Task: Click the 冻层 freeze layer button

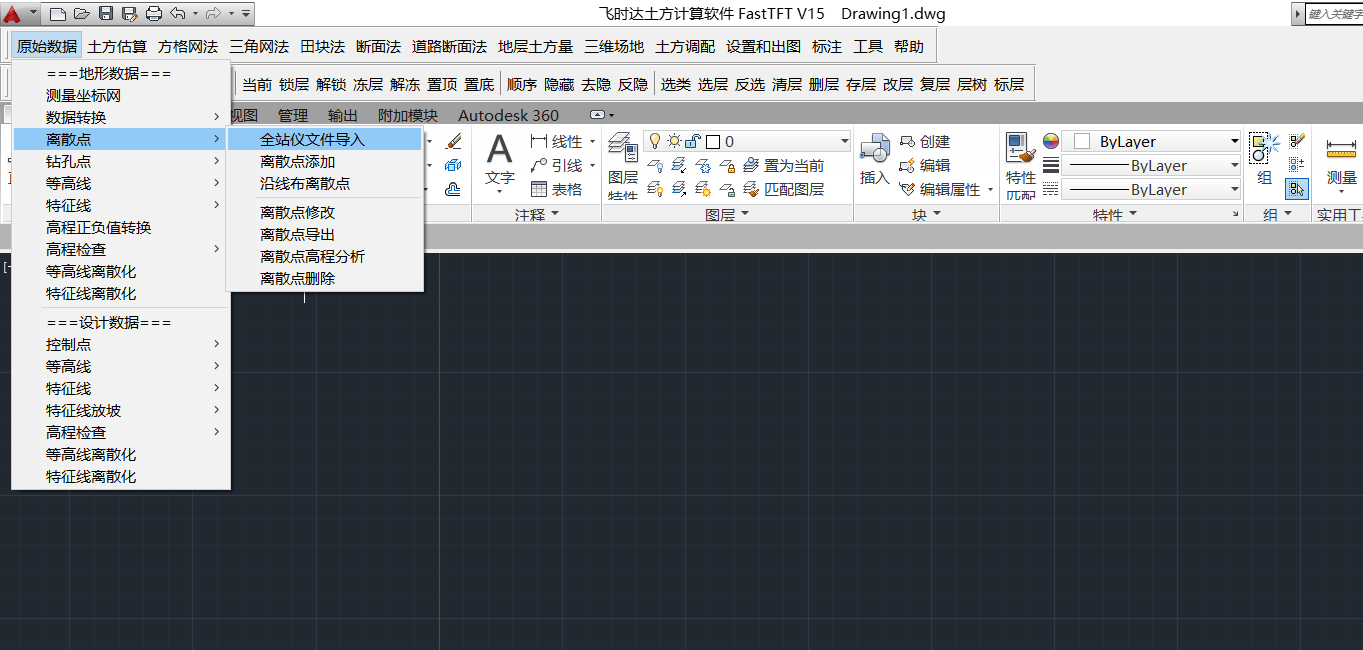Action: point(368,85)
